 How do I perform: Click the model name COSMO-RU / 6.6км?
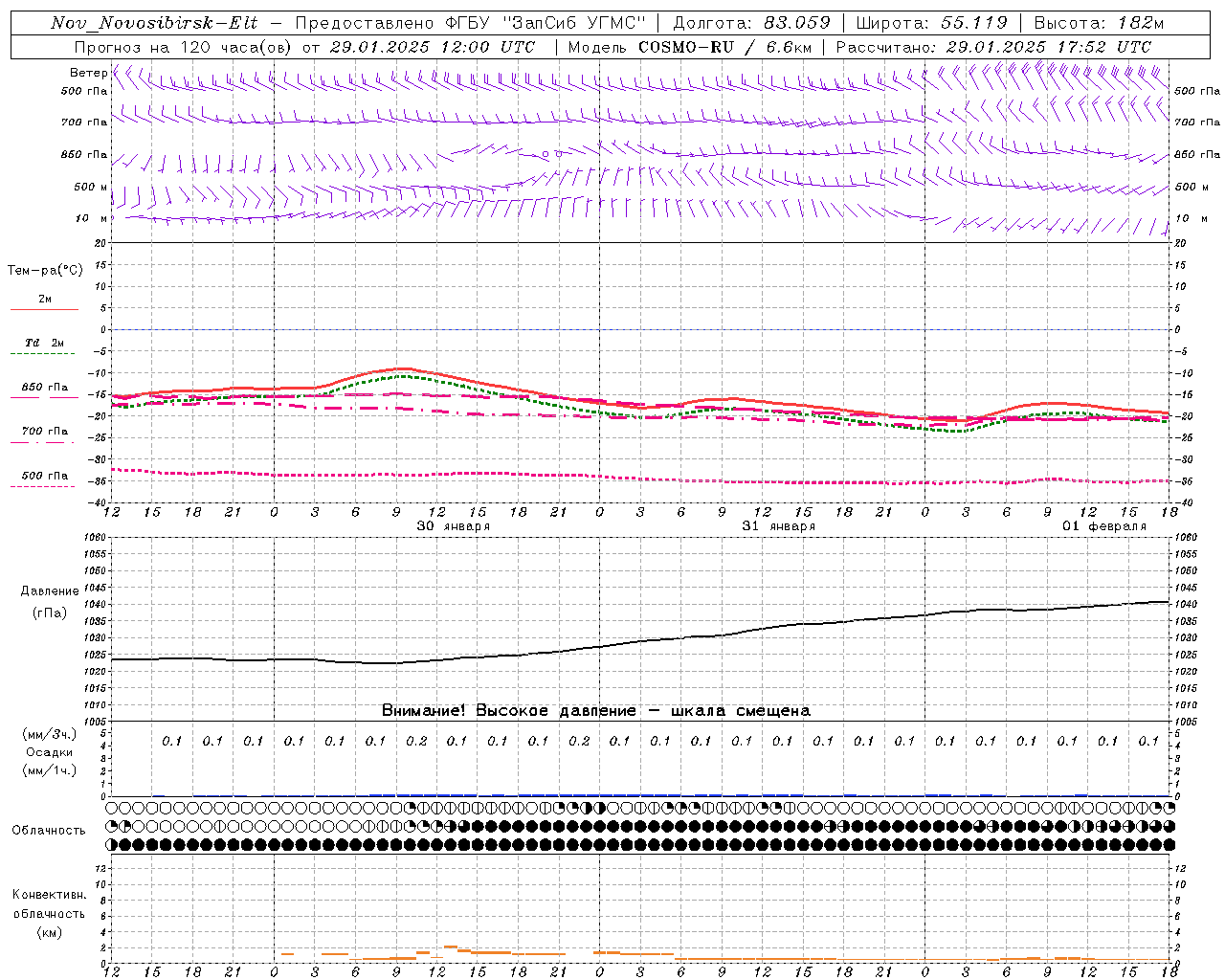click(x=724, y=47)
